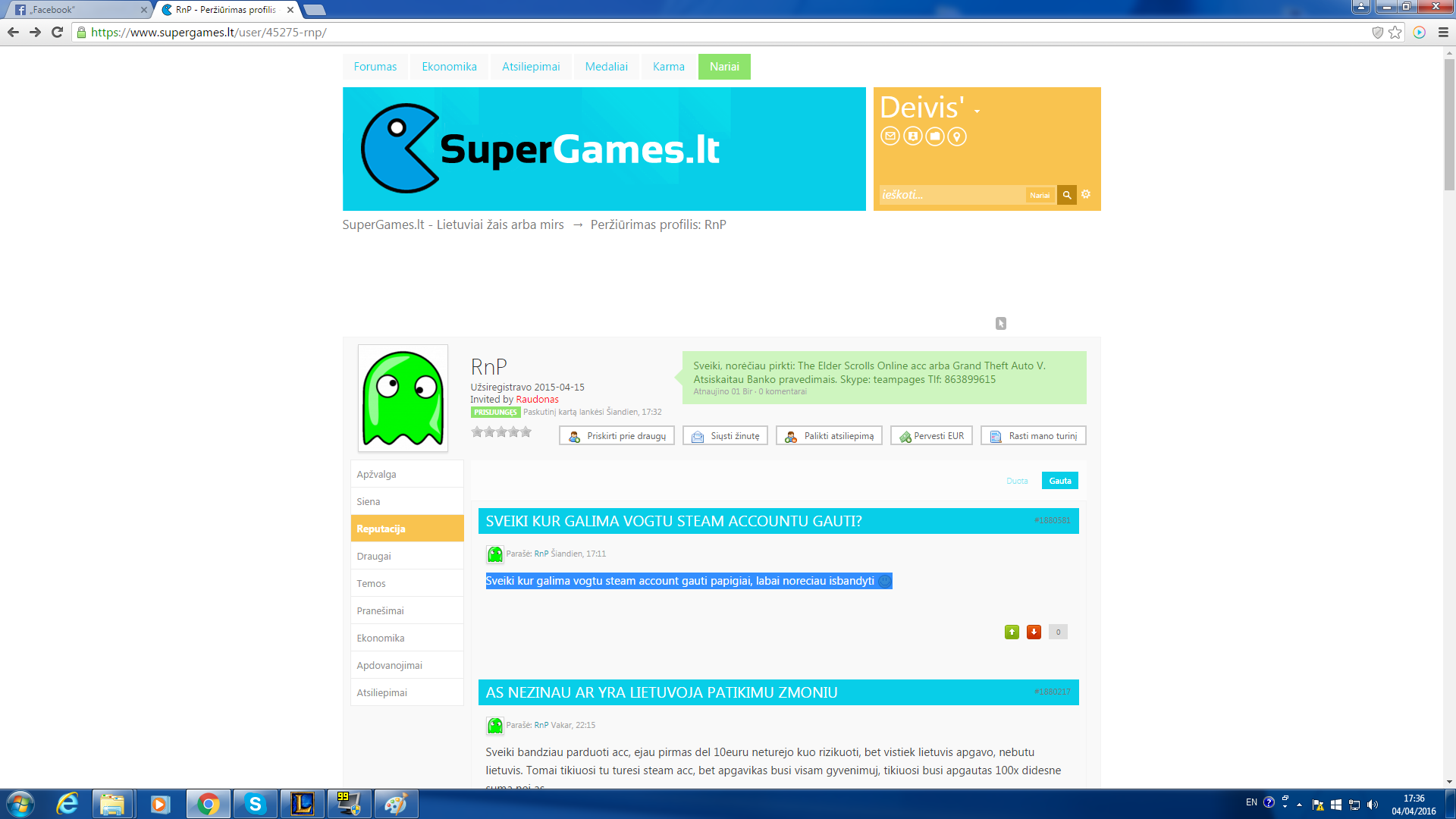Upvote the Steam account post with green arrow
Image resolution: width=1456 pixels, height=819 pixels.
tap(1012, 632)
